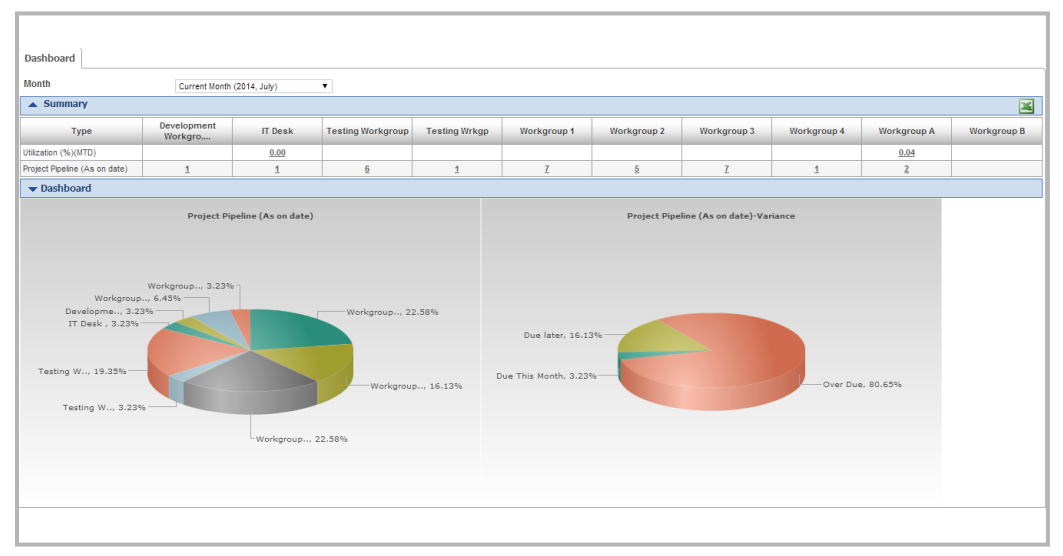Open the Month dropdown

coord(253,86)
